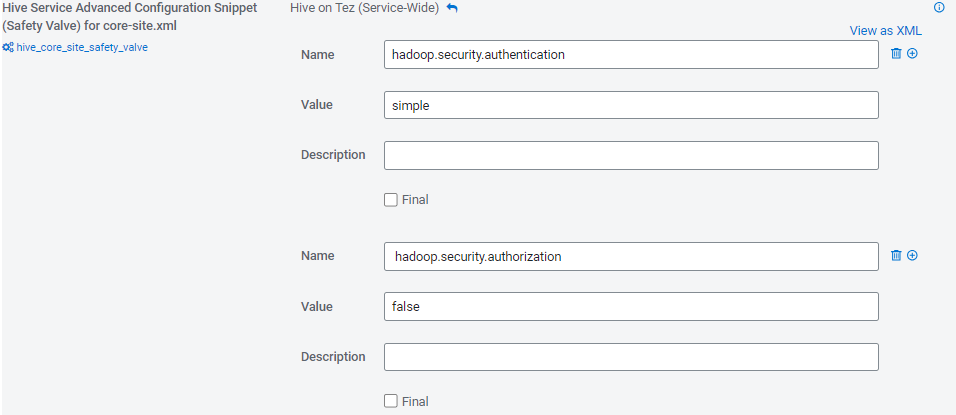The image size is (956, 415).
Task: Select Hive on Tez (Service-Wide) scope label
Action: coord(365,9)
